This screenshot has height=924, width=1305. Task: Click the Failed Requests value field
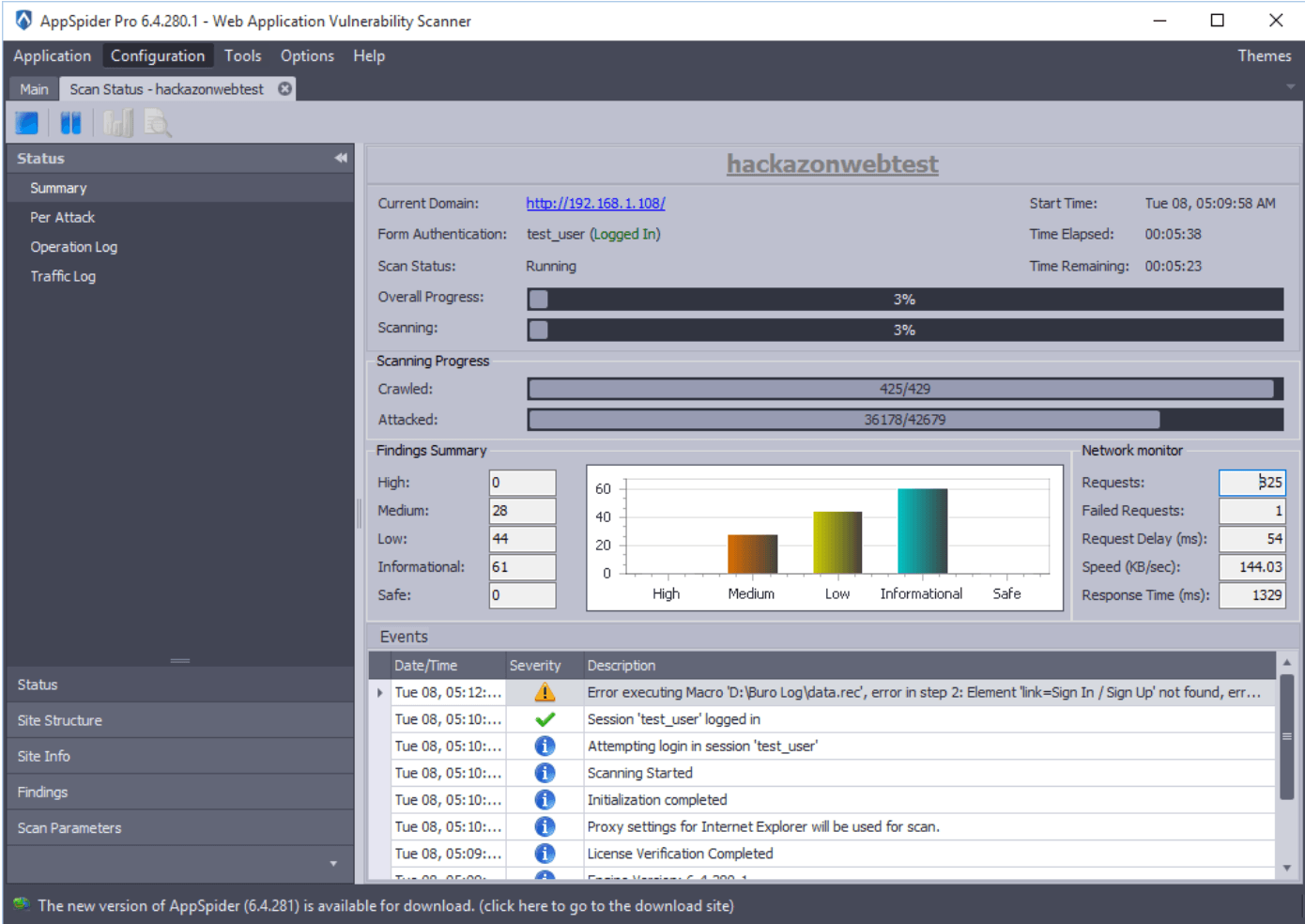1251,511
